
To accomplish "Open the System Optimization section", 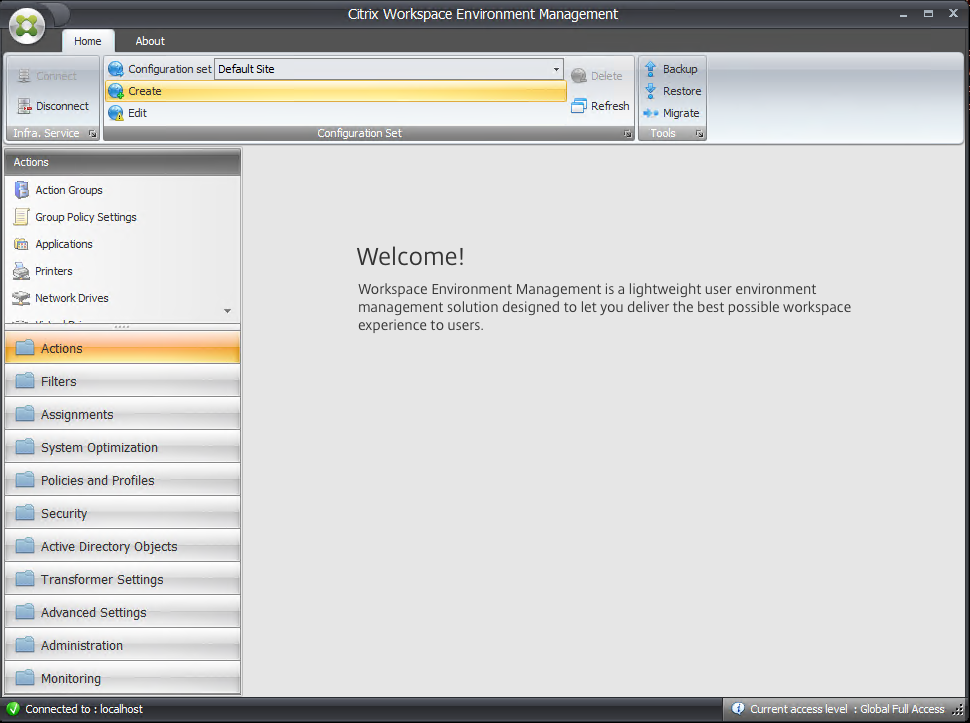I will (x=98, y=447).
